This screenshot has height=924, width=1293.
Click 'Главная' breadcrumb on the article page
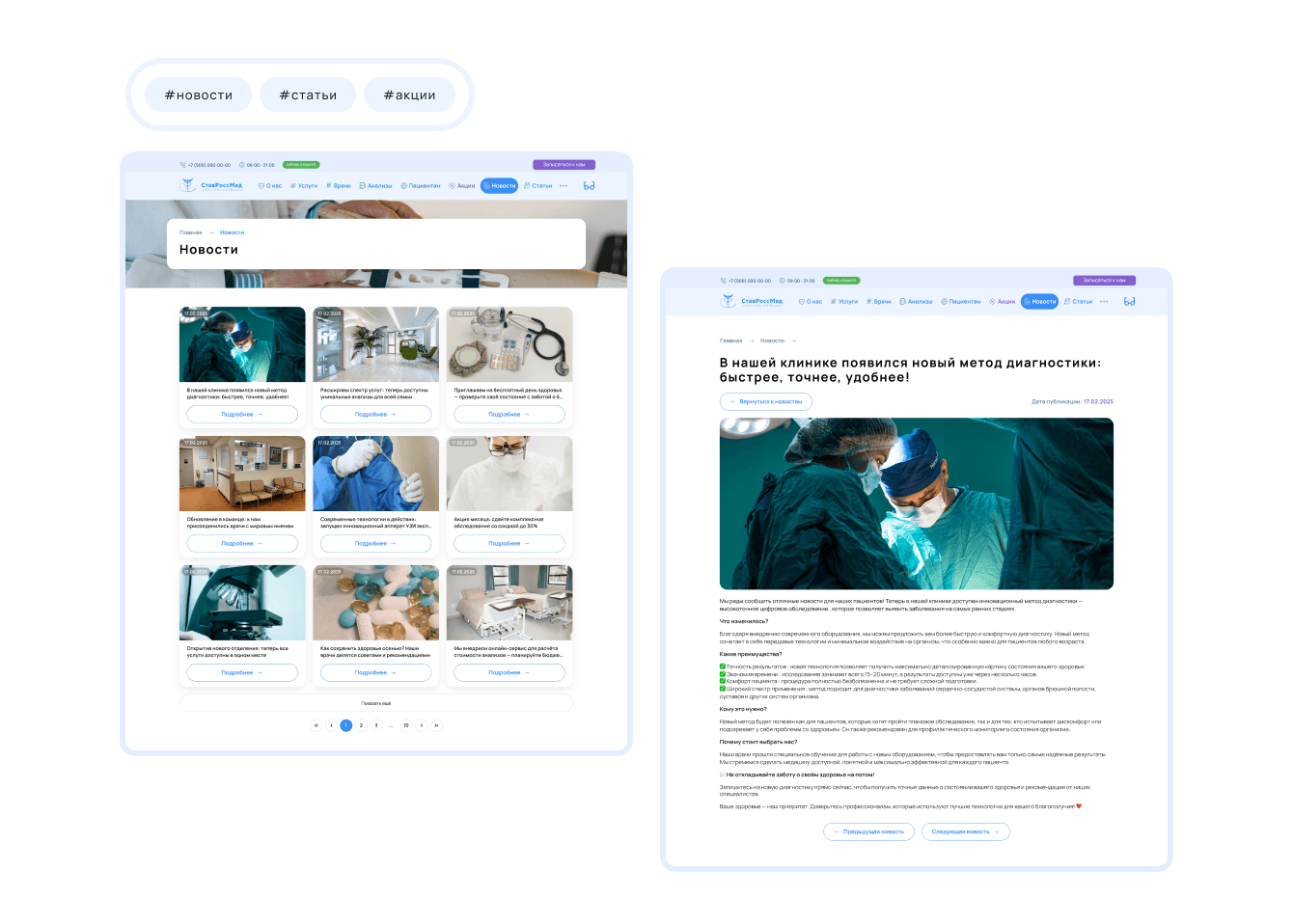click(731, 340)
